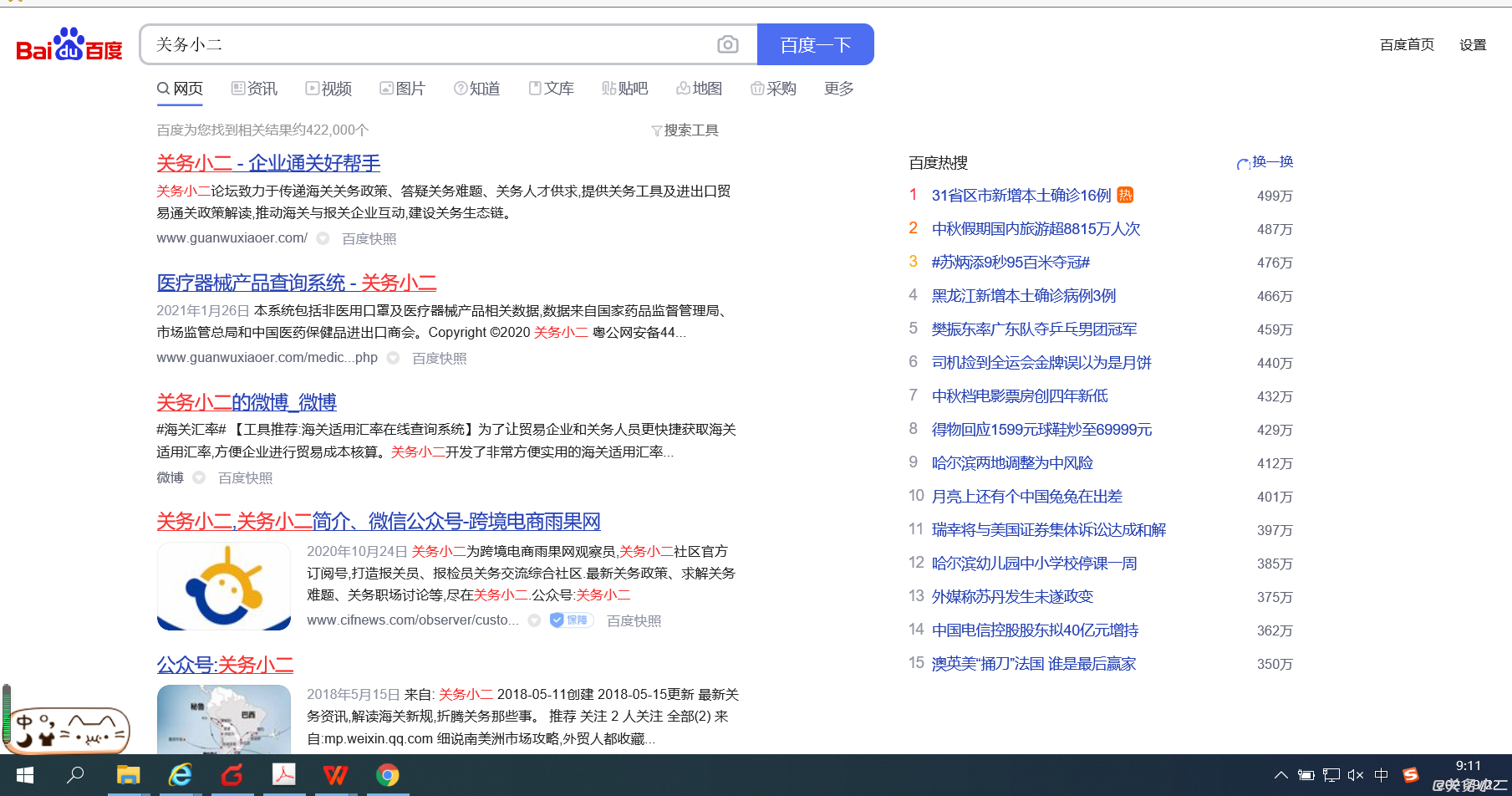Open 关务小二的微博_微博 result

pos(247,402)
